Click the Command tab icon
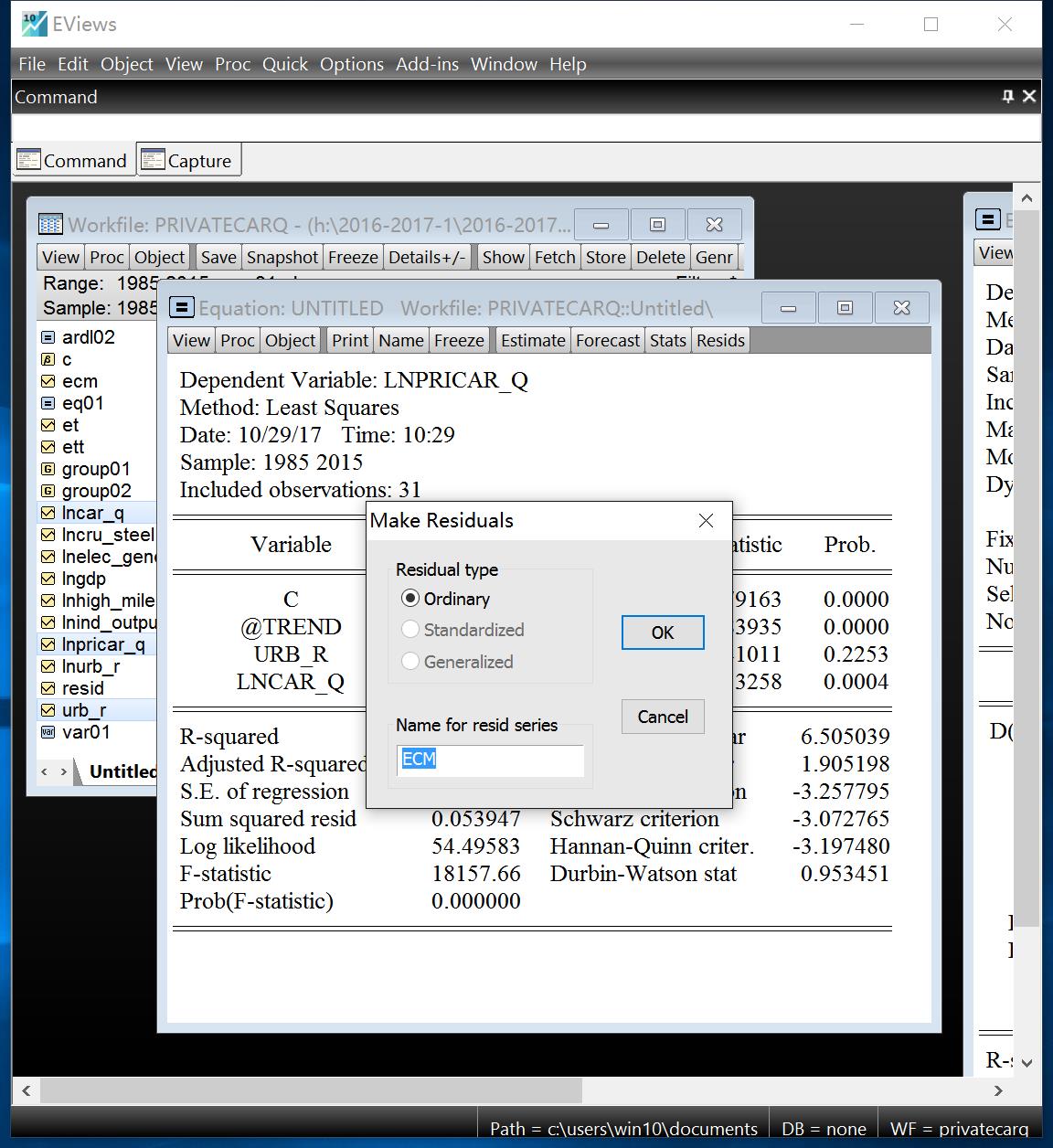This screenshot has width=1053, height=1148. tap(29, 160)
